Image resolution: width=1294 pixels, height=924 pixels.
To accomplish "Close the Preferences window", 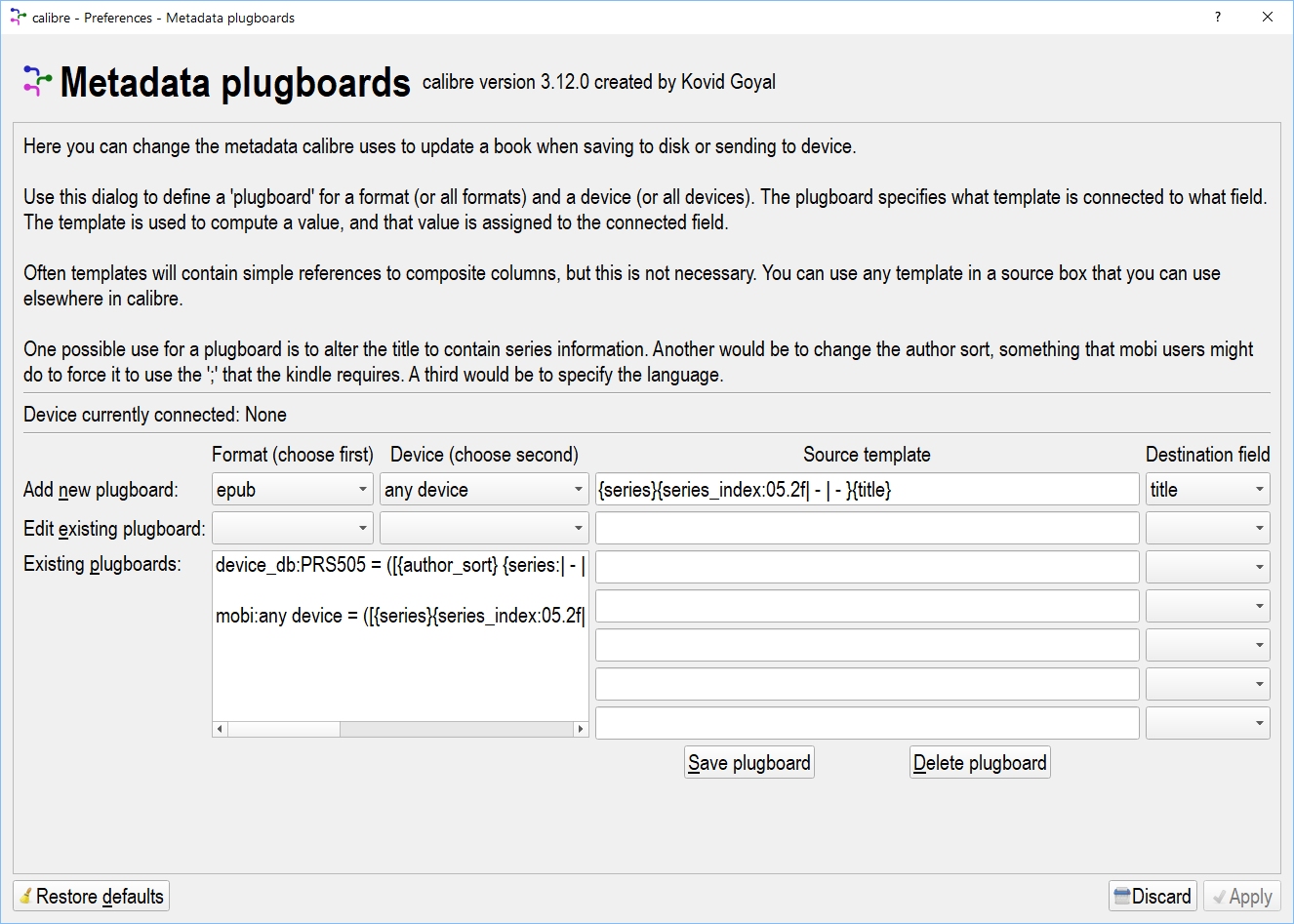I will pos(1268,17).
